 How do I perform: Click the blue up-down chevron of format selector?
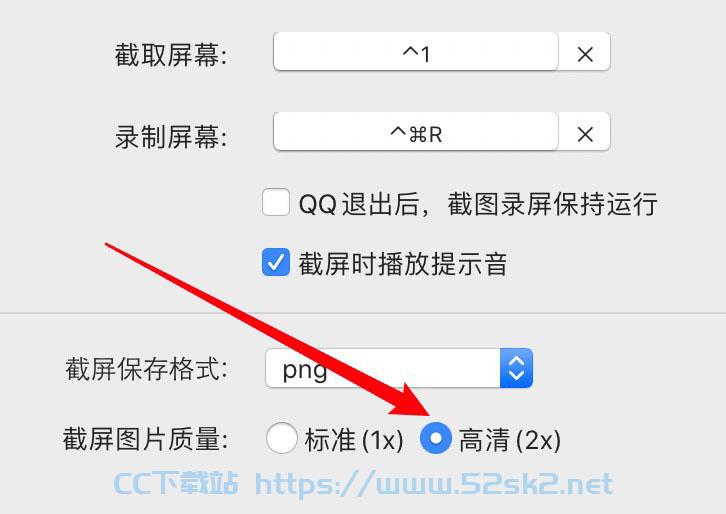pyautogui.click(x=516, y=368)
